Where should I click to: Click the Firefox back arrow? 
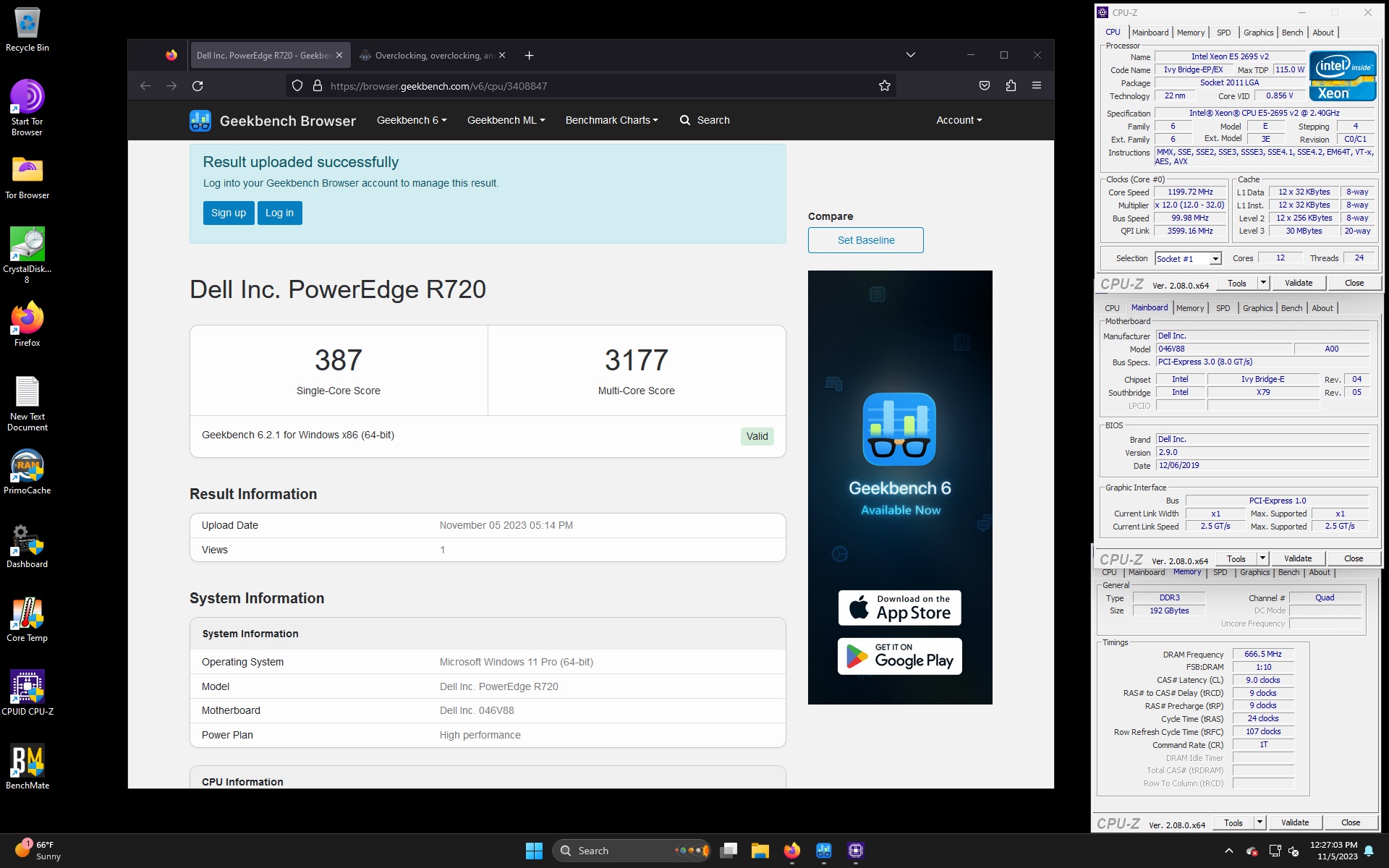pyautogui.click(x=145, y=86)
